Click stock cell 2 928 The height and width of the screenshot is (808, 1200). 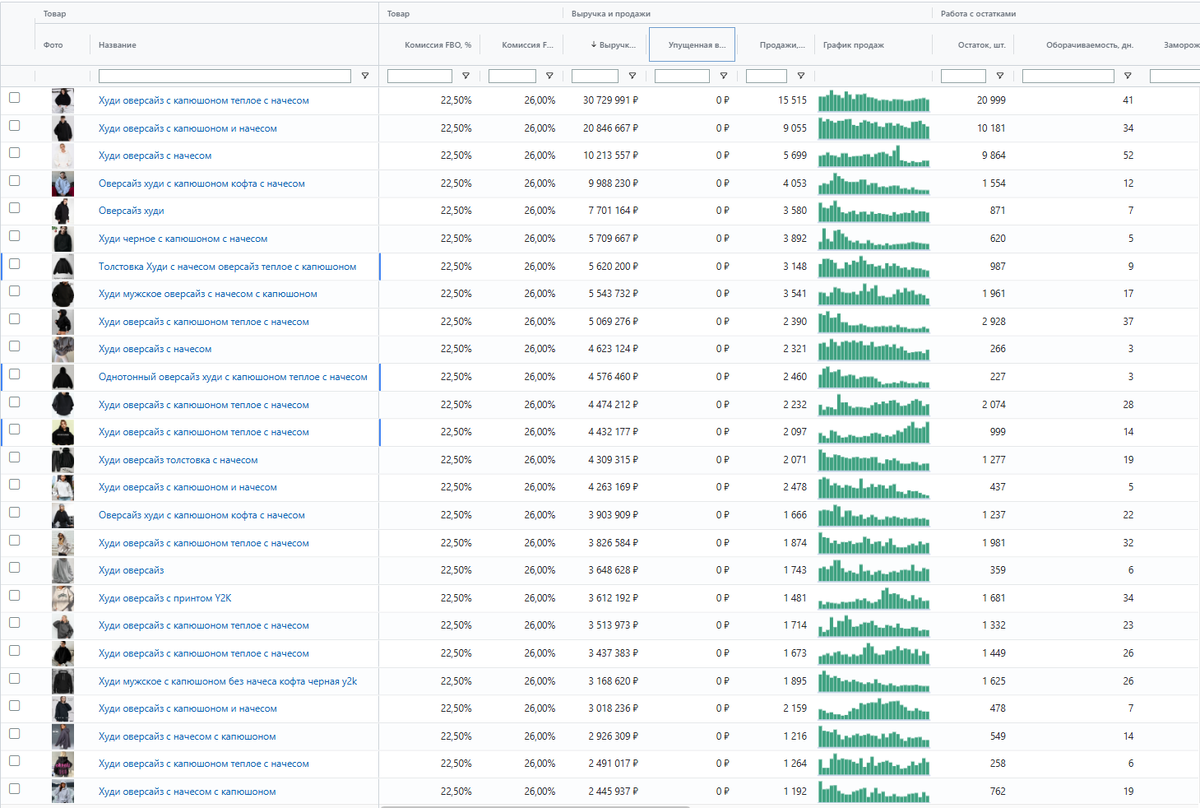coord(994,322)
